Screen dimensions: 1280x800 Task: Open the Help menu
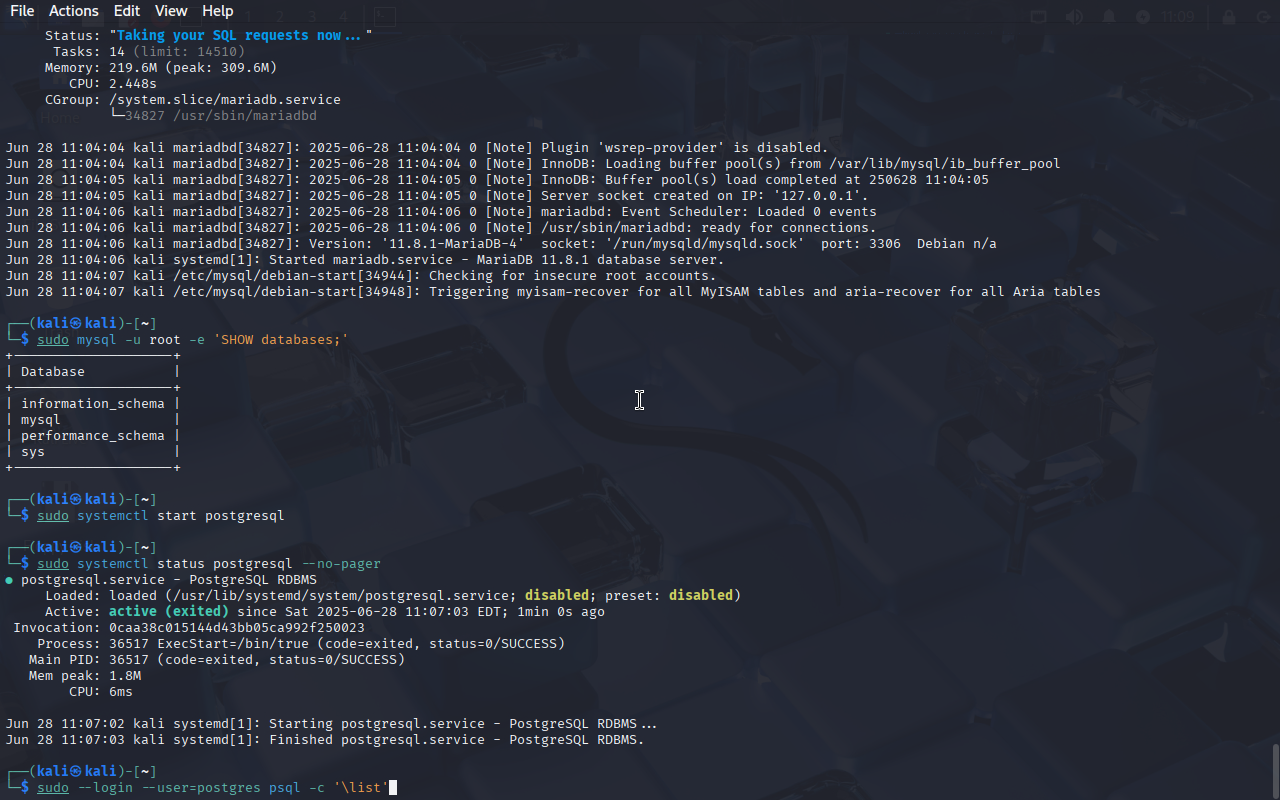pos(217,11)
